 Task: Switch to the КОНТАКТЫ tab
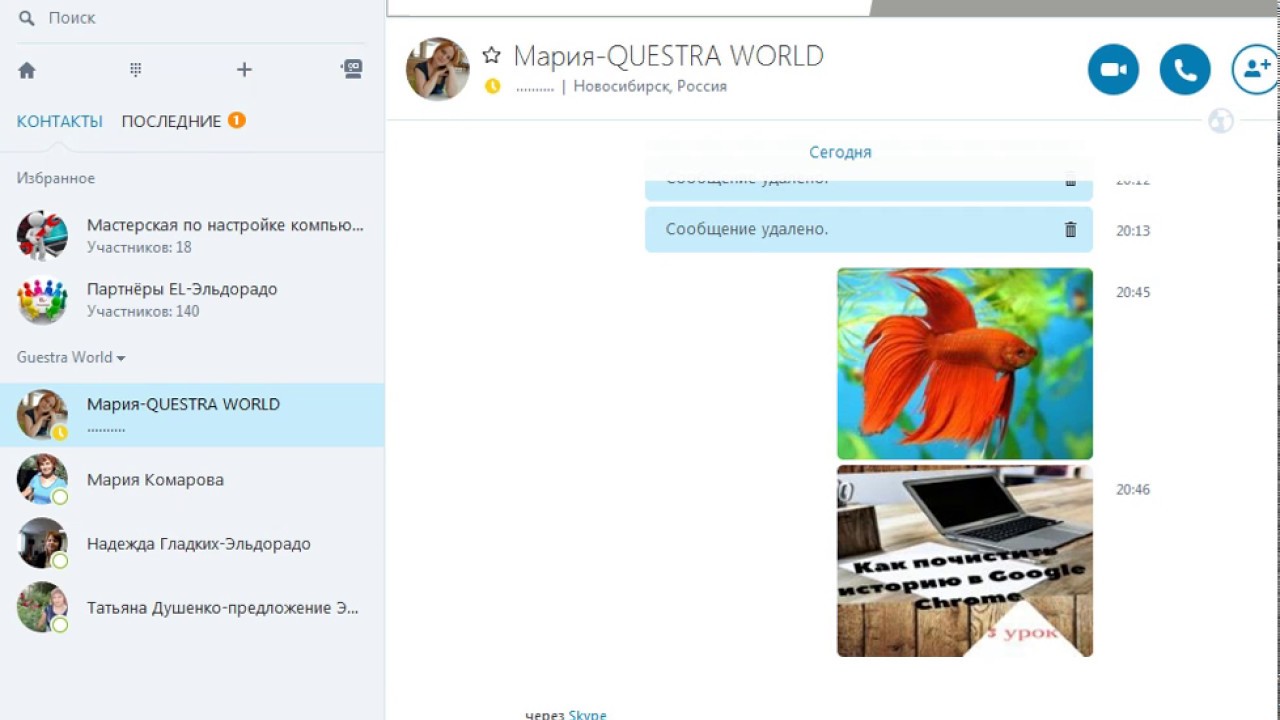(x=60, y=121)
